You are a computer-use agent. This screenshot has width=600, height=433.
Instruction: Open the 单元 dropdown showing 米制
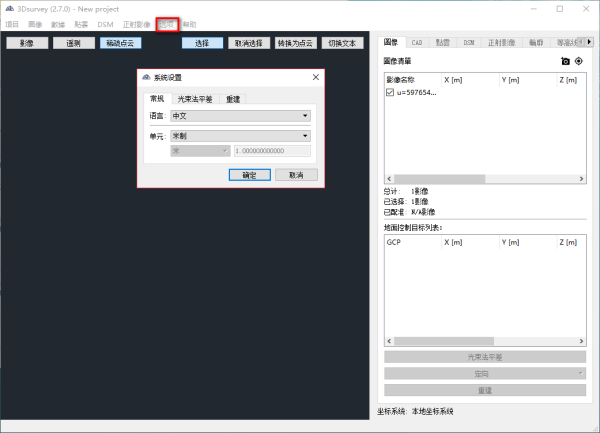coord(240,136)
